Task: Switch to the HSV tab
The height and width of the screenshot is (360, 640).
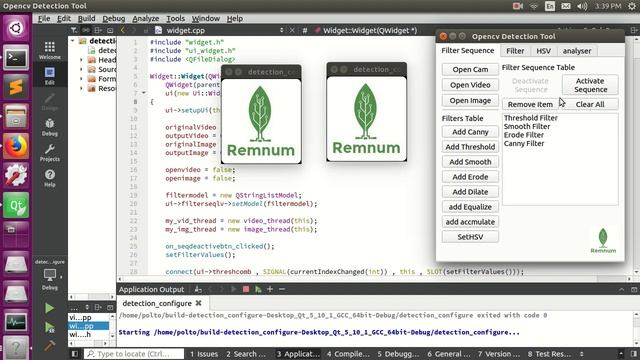Action: point(543,51)
